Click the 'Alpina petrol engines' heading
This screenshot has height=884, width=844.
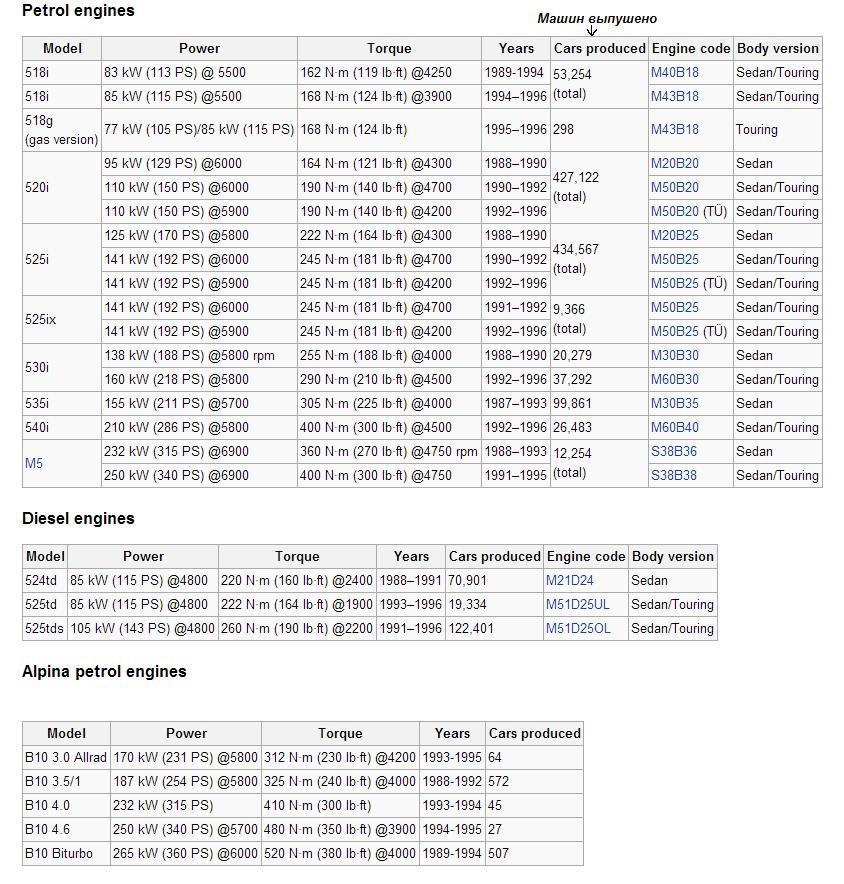pos(104,671)
